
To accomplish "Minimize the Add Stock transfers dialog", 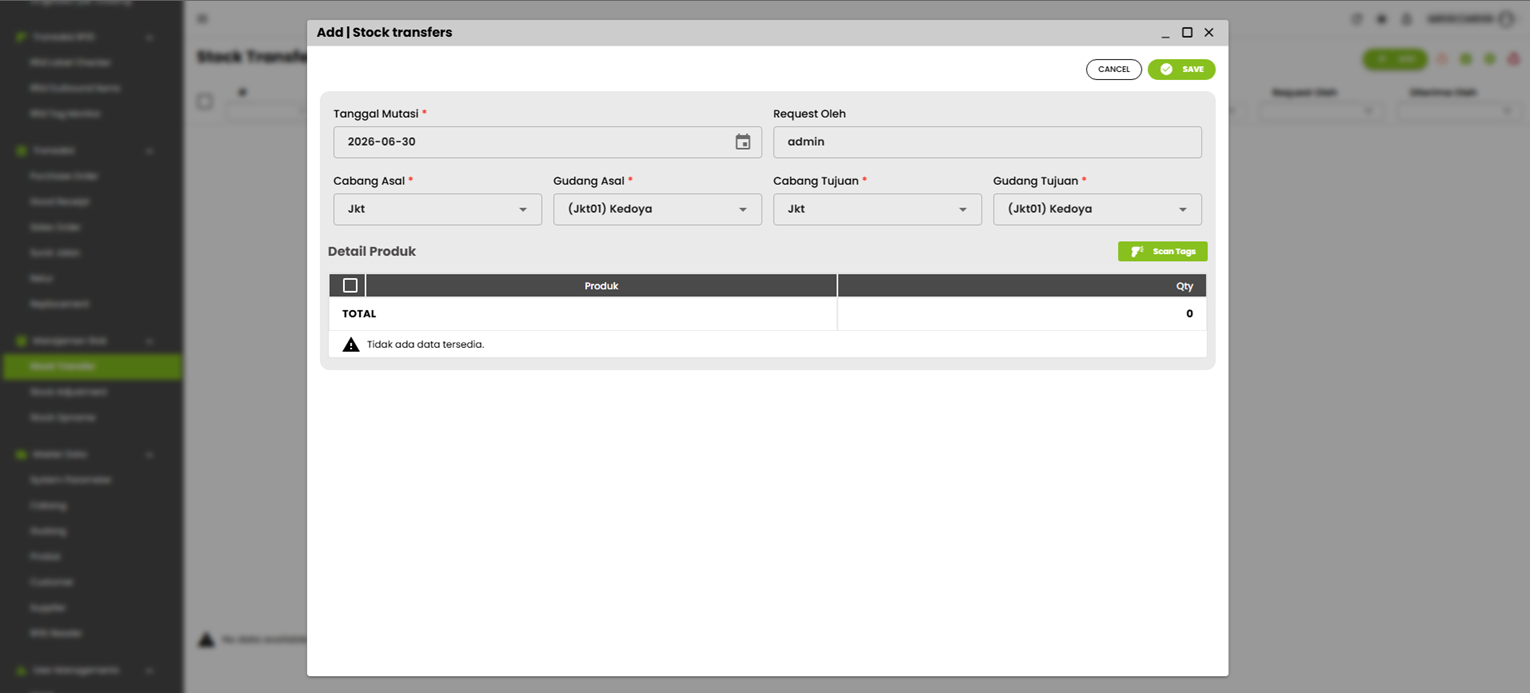I will (1166, 33).
